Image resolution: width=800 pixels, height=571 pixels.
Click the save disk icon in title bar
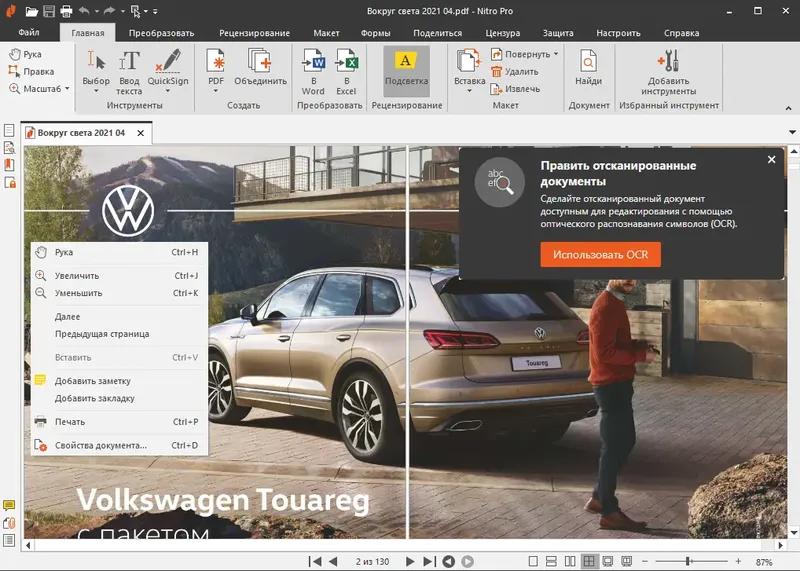click(x=49, y=11)
